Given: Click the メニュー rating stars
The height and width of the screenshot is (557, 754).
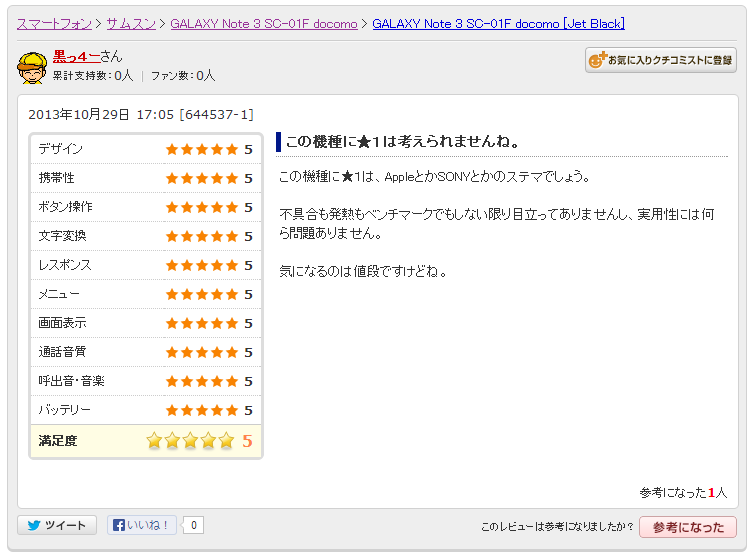Looking at the screenshot, I should click(202, 294).
